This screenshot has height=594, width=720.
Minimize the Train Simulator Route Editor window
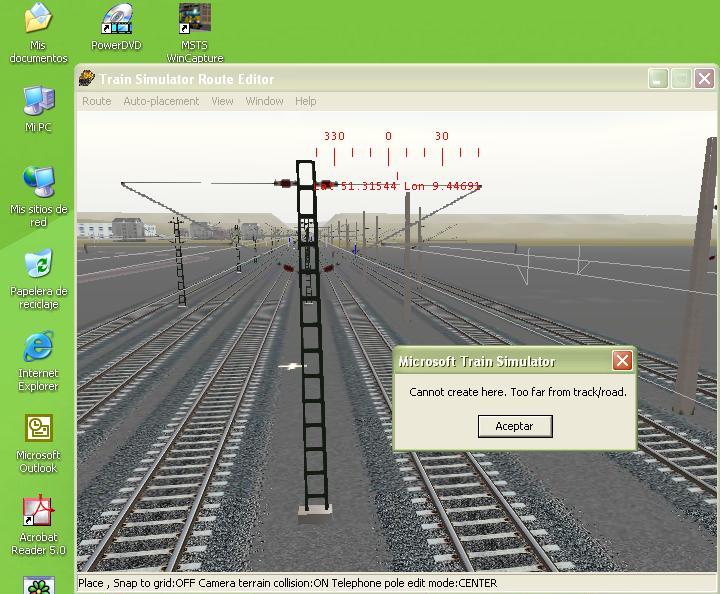coord(658,79)
